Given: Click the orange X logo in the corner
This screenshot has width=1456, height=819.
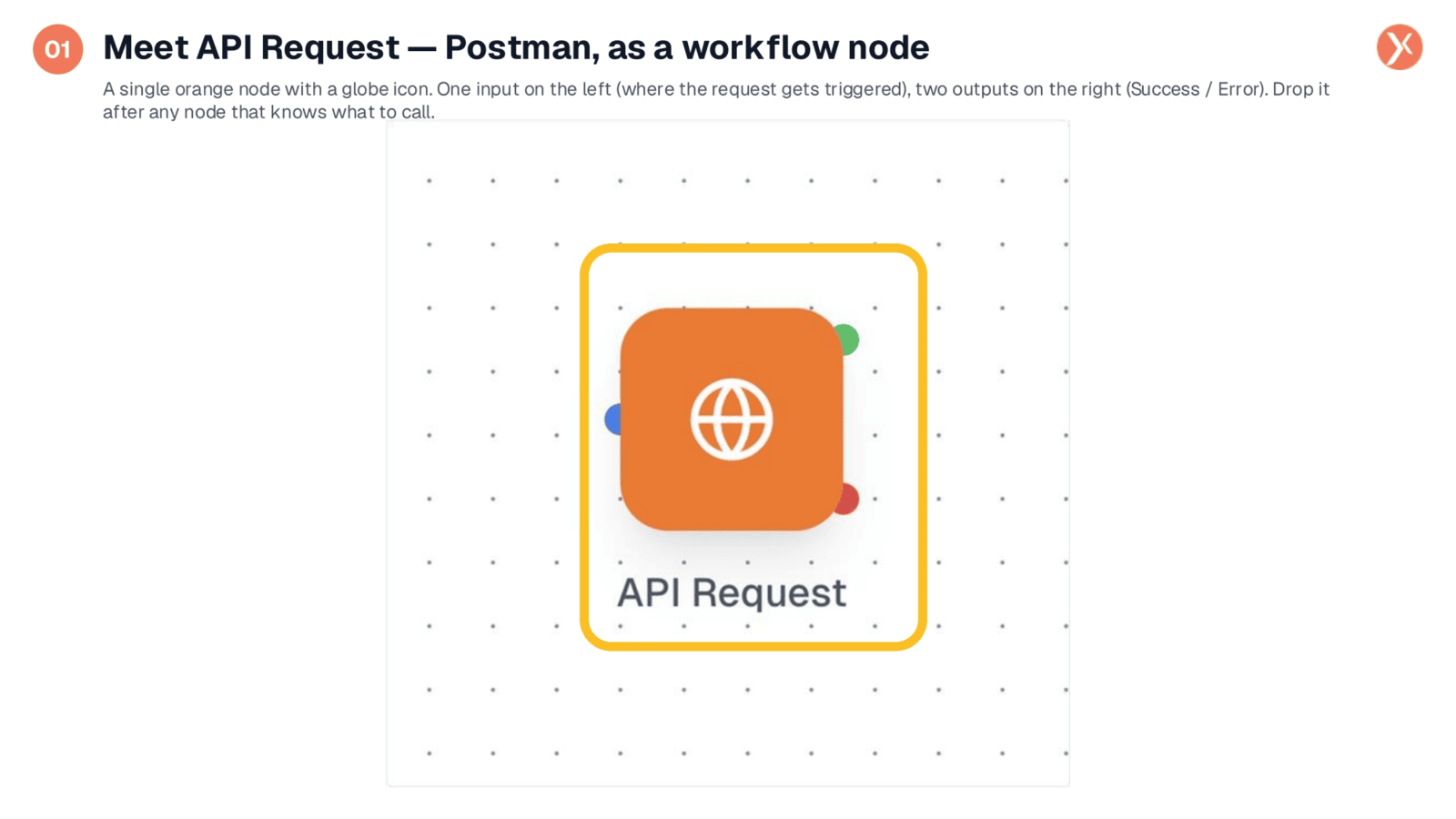Looking at the screenshot, I should [x=1400, y=47].
